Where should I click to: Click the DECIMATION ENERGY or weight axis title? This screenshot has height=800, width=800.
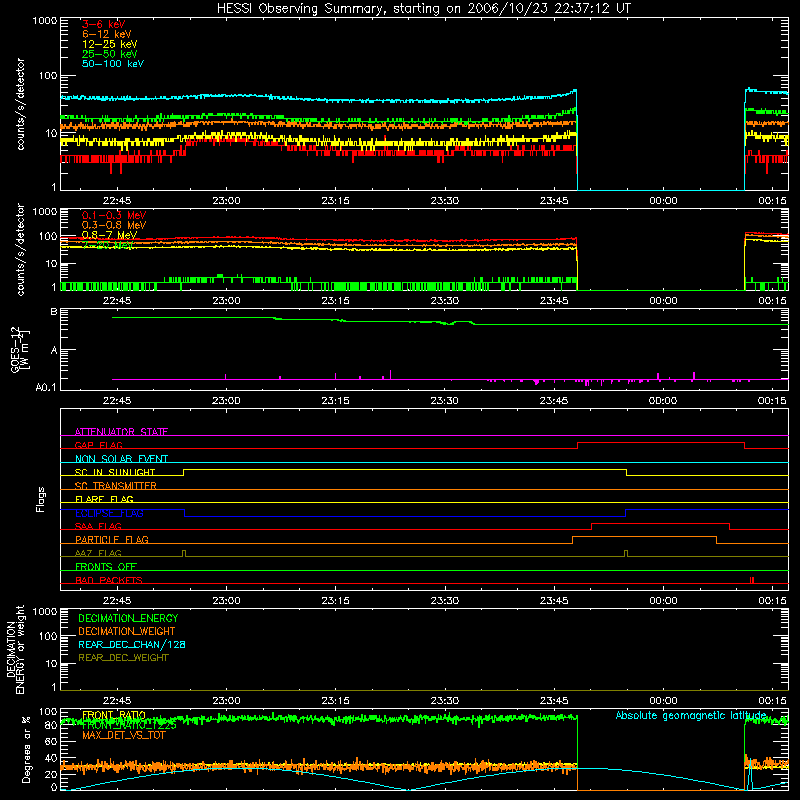point(15,649)
